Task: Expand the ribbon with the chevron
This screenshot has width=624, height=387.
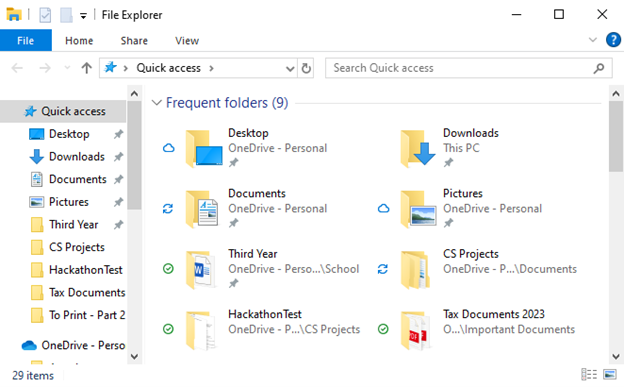Action: (593, 40)
